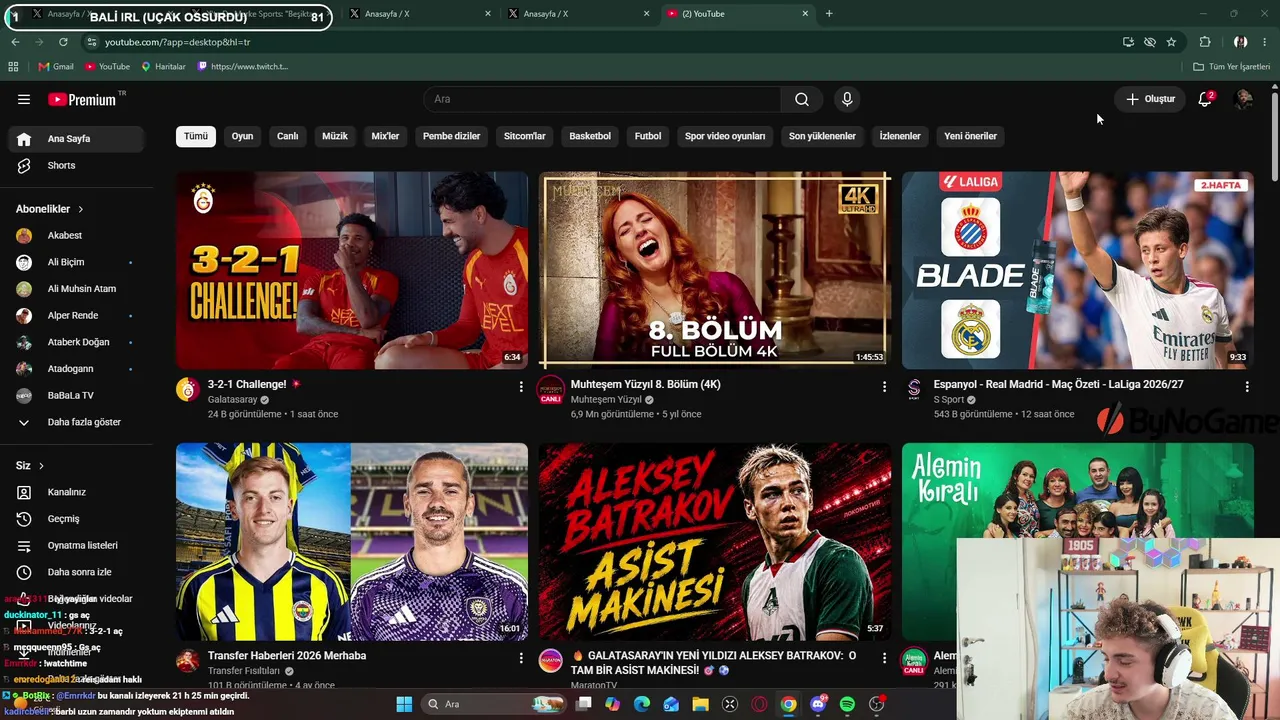Screen dimensions: 1280x720
Task: Expand the Abonelikler section chevron
Action: point(80,209)
